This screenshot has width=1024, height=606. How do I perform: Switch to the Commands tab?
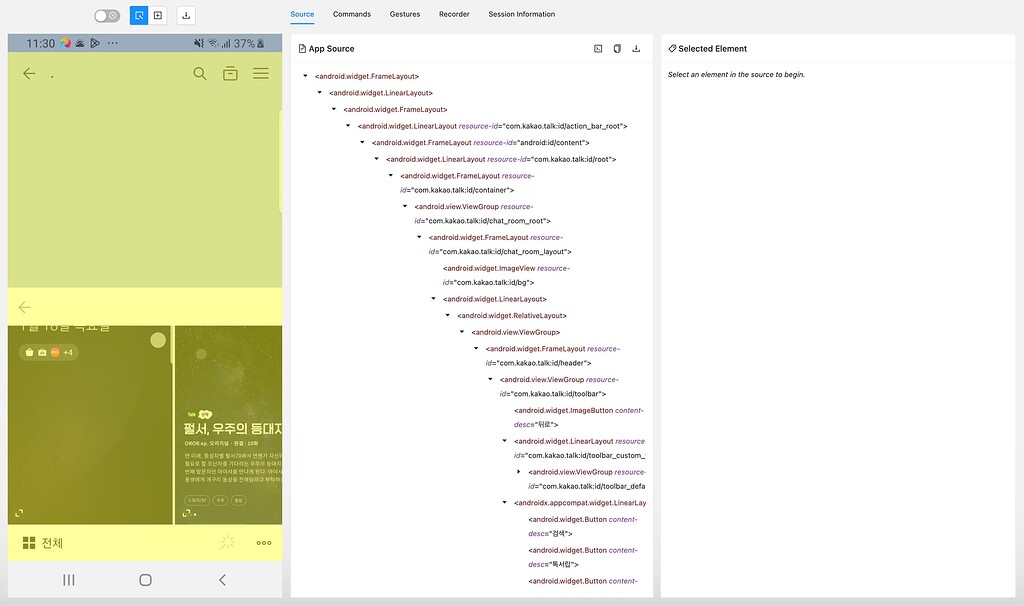351,14
